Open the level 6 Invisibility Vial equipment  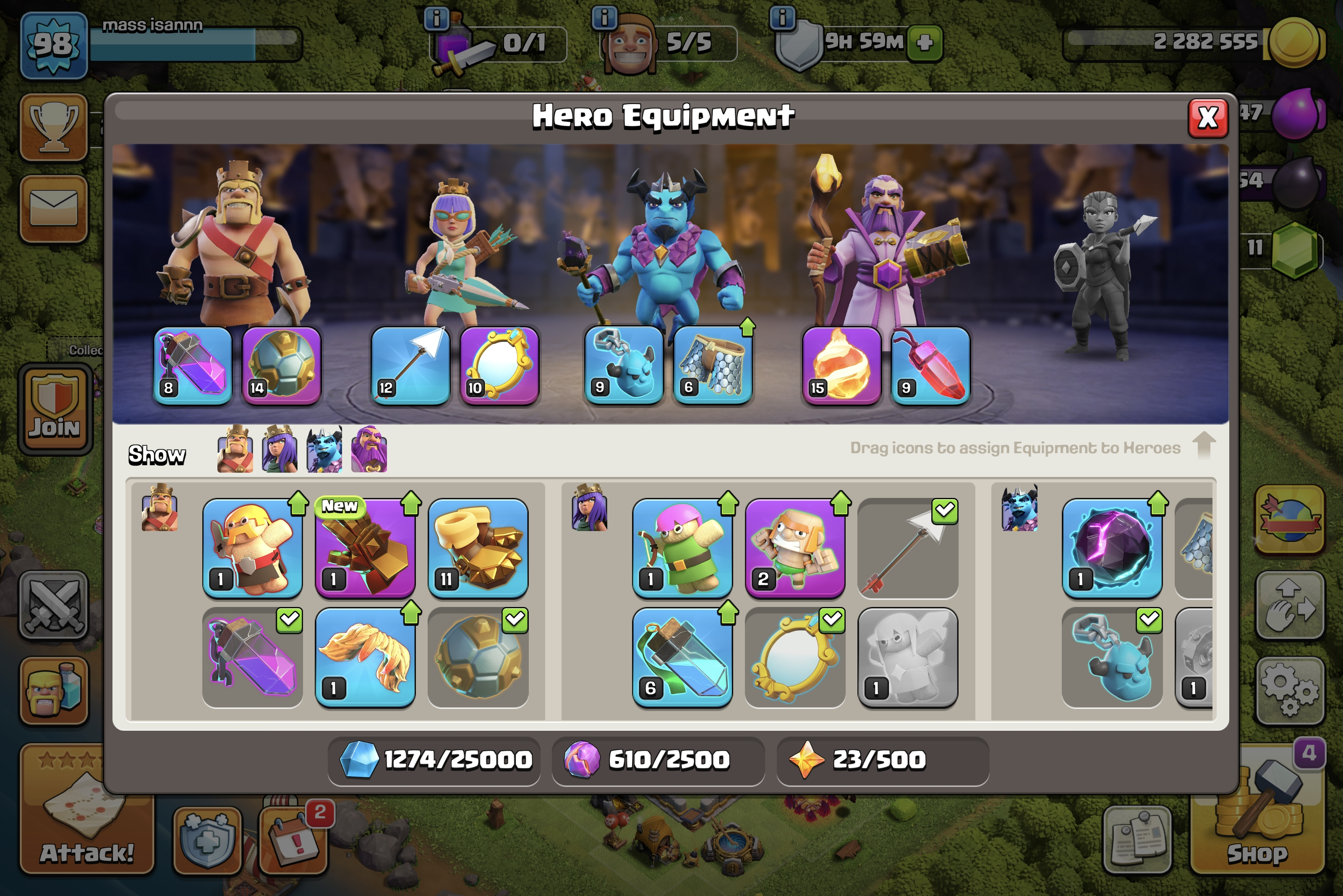pyautogui.click(x=682, y=658)
